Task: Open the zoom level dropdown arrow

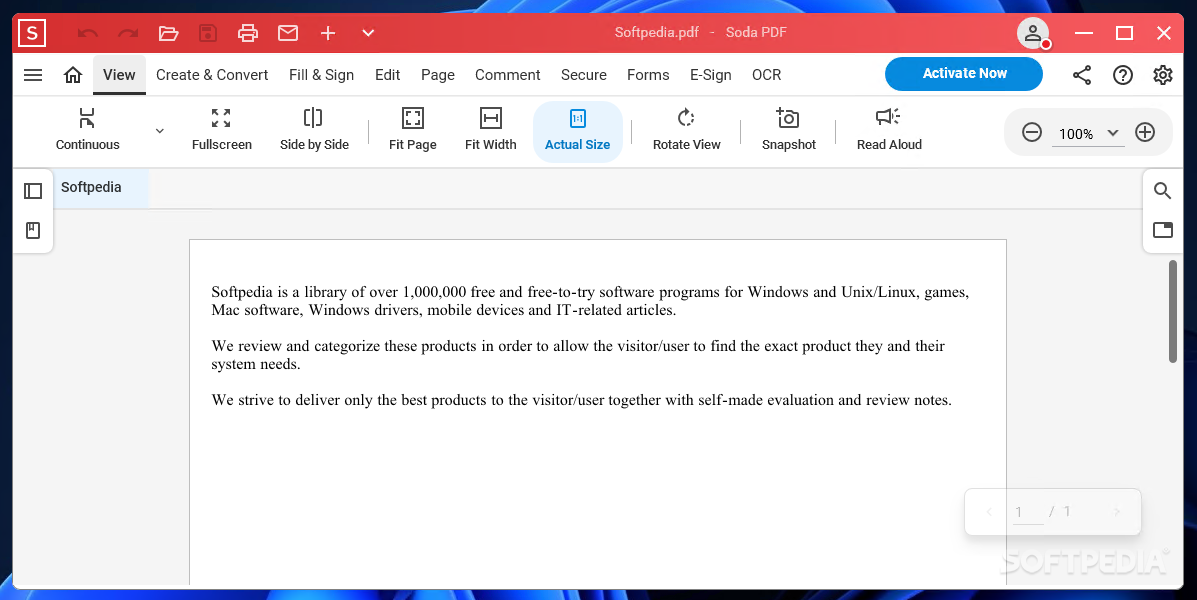Action: pyautogui.click(x=1113, y=133)
